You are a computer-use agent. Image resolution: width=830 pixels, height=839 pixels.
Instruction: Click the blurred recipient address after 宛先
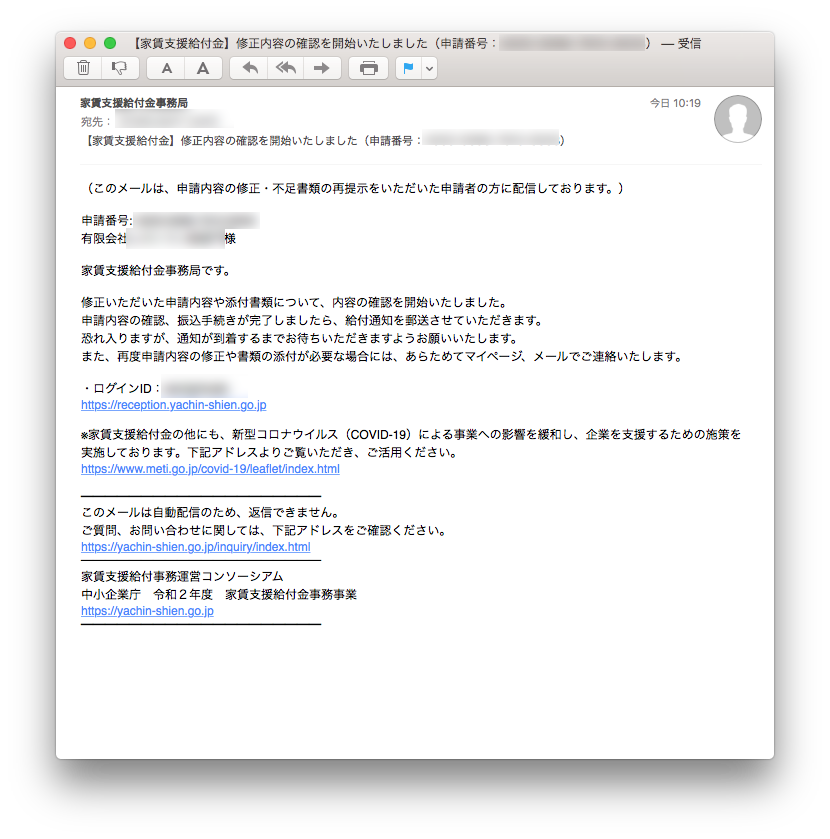coord(165,121)
